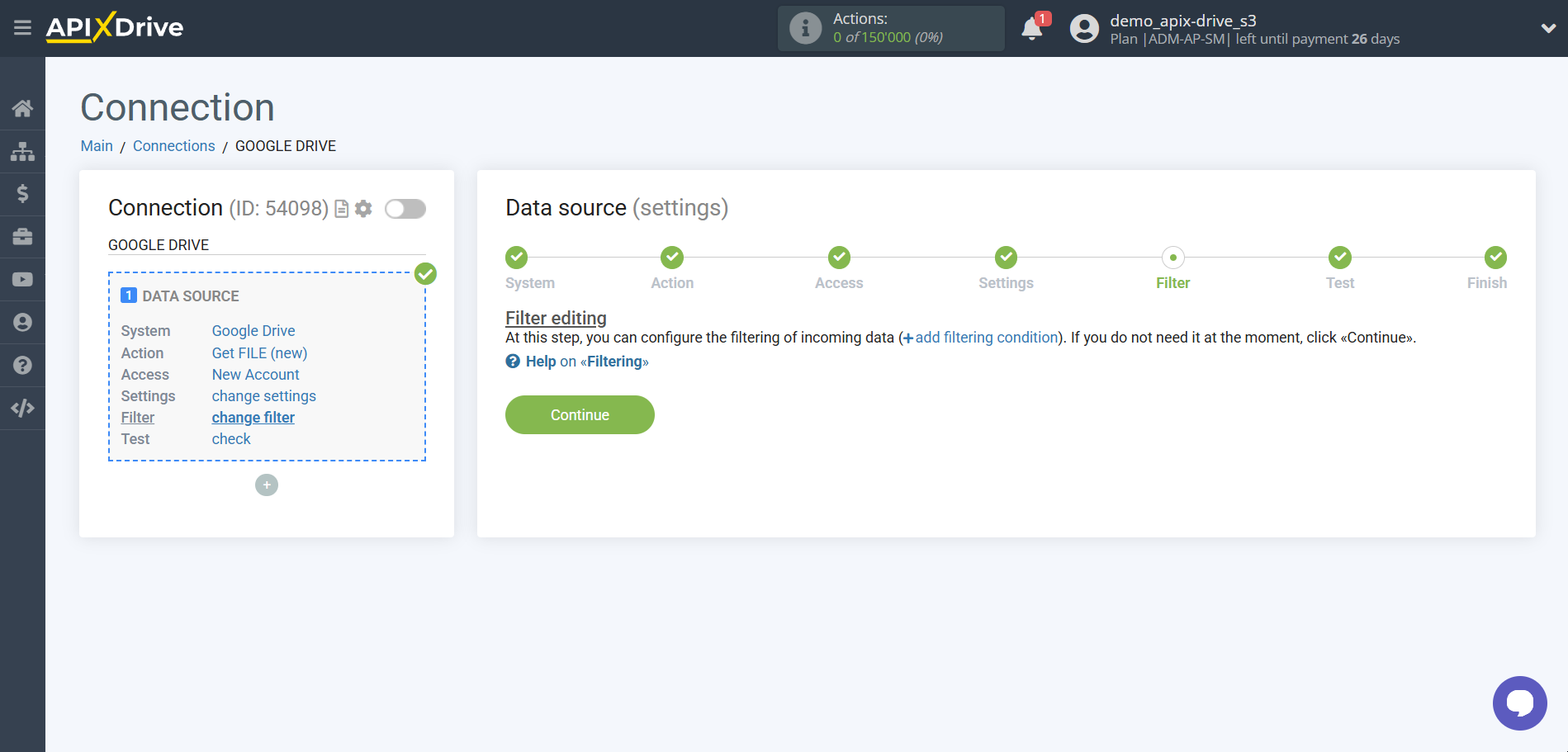1568x752 pixels.
Task: Click the data source green checkmark badge
Action: coord(425,274)
